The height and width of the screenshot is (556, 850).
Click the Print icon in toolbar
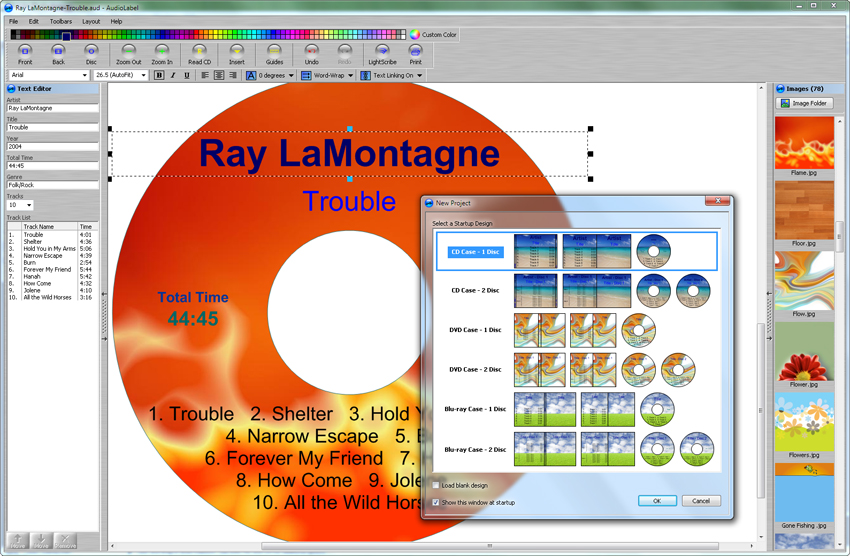(415, 52)
